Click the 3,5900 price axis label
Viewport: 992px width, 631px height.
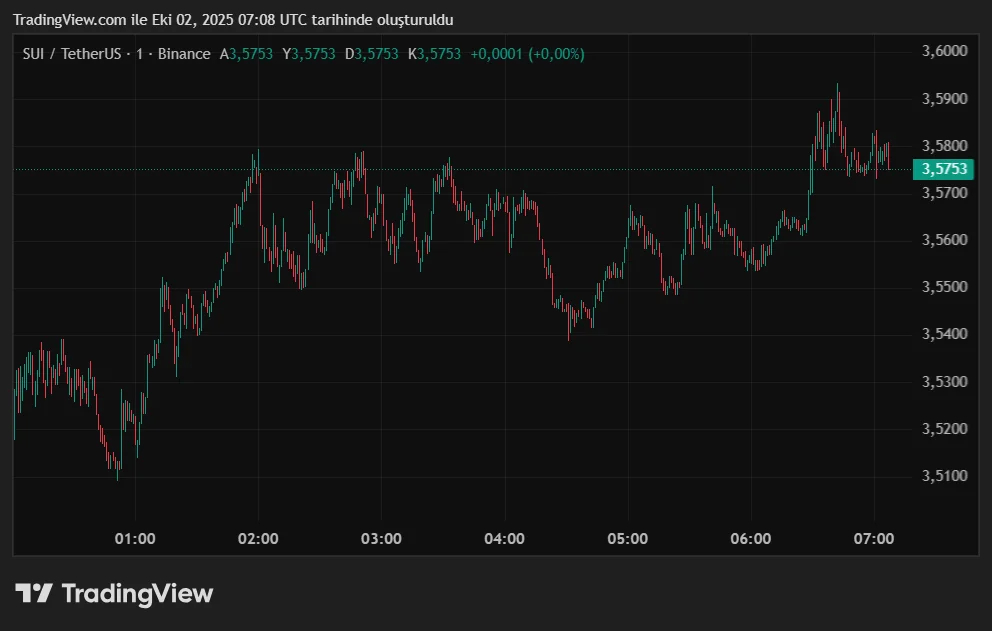(944, 98)
